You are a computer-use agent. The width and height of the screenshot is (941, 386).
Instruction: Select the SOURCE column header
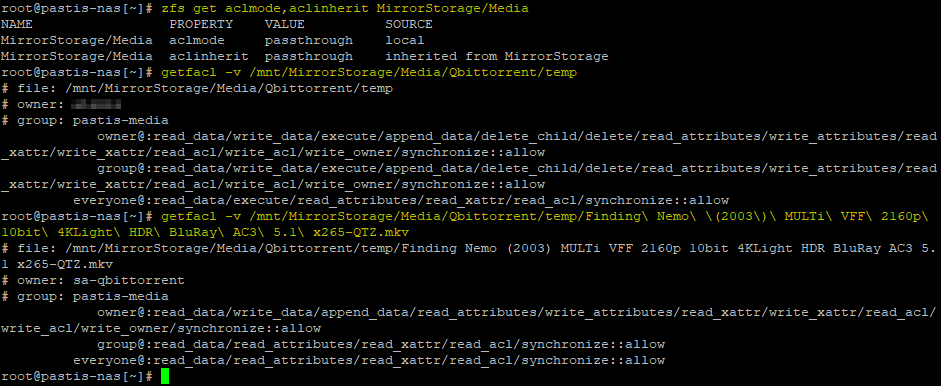pos(409,25)
